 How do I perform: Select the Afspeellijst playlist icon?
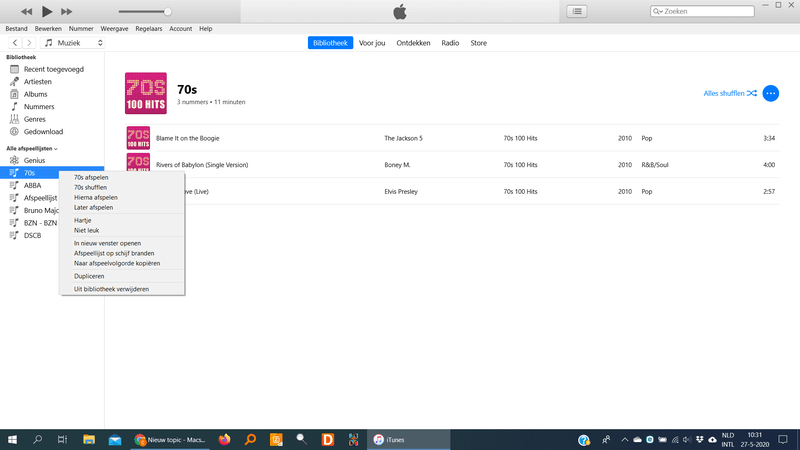point(14,198)
